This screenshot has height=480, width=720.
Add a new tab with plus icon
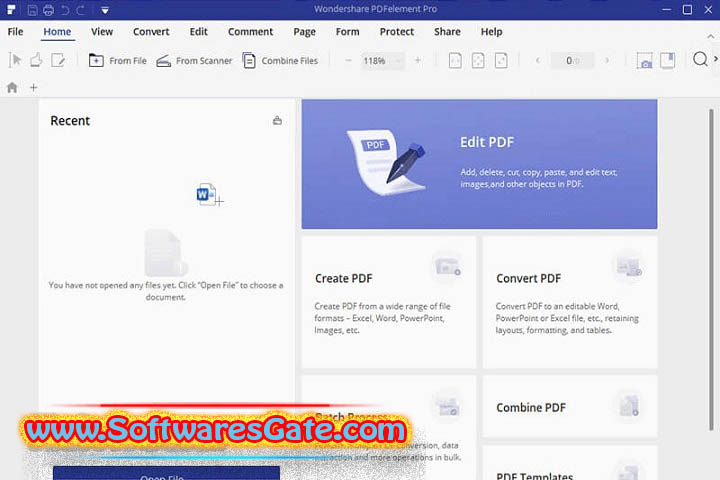34,87
